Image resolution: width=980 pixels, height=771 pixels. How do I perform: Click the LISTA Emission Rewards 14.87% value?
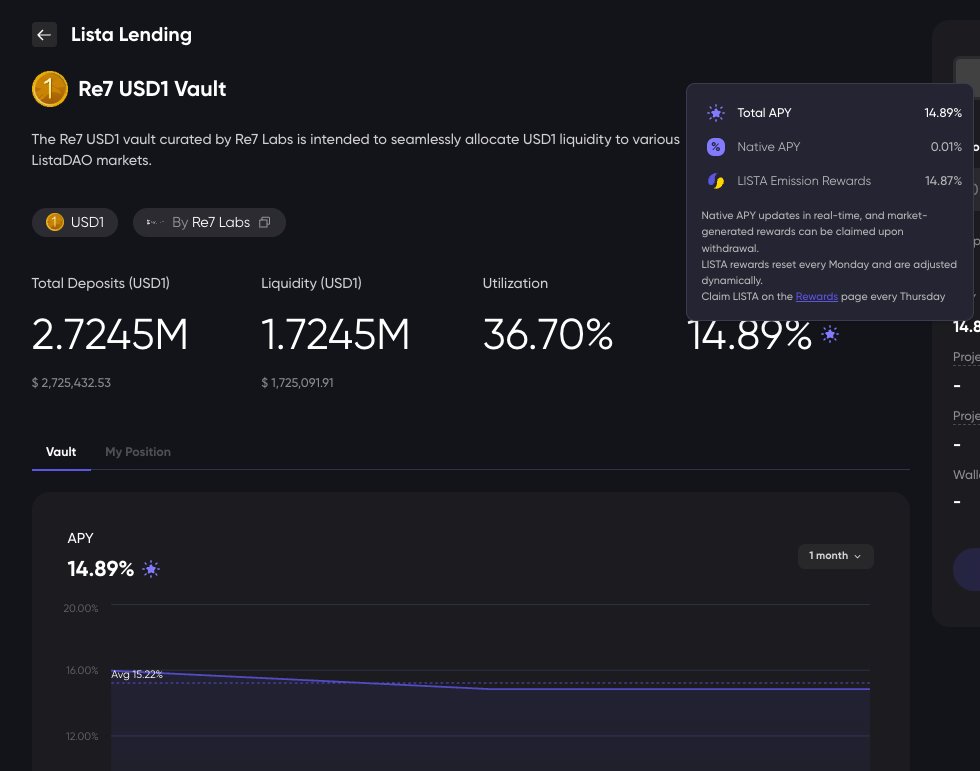pos(943,181)
